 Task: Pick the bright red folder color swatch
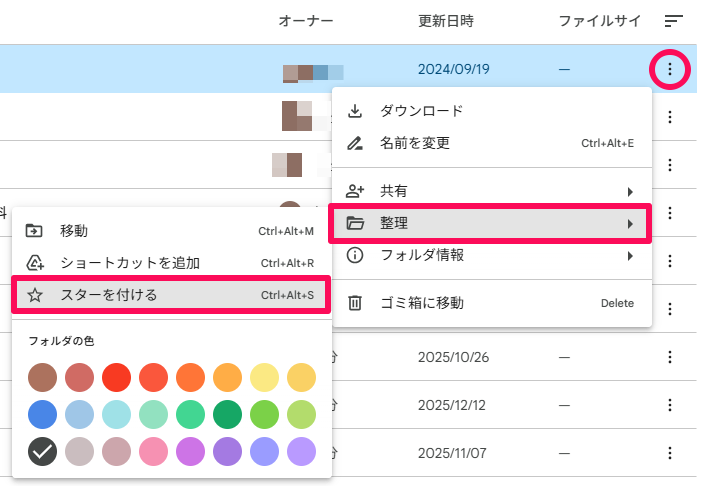tap(117, 377)
